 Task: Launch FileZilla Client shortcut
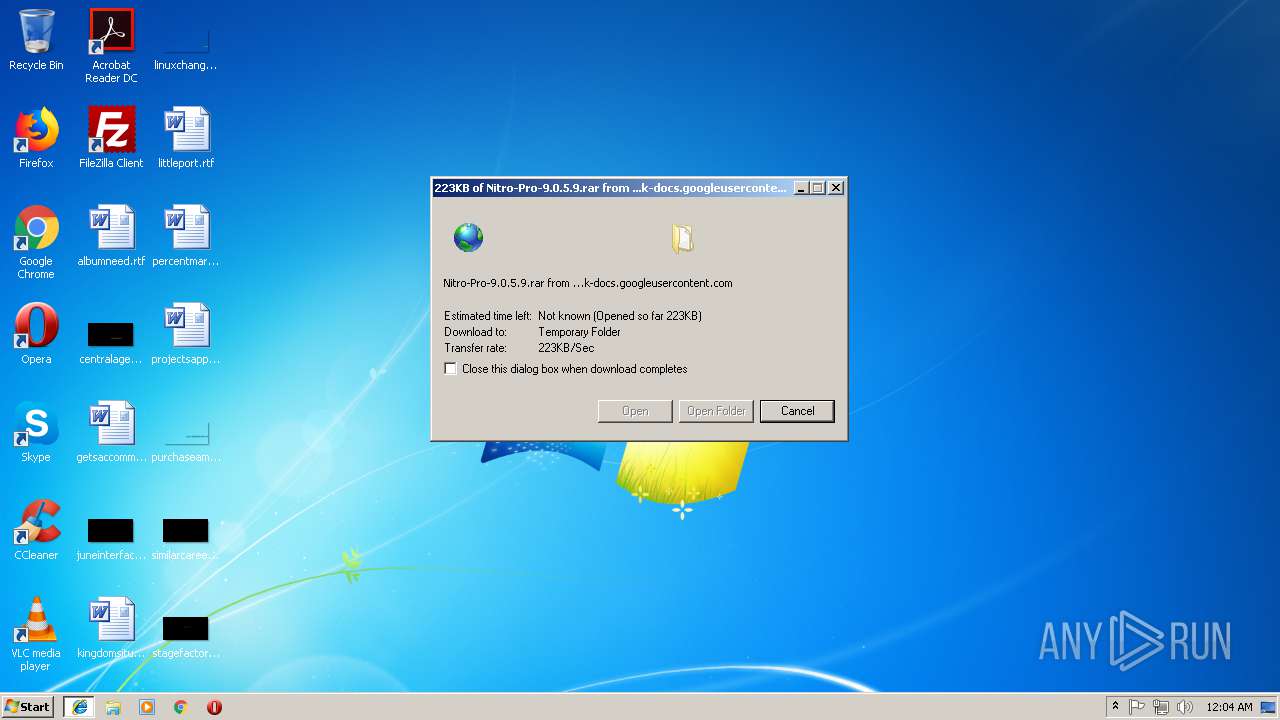pos(111,138)
